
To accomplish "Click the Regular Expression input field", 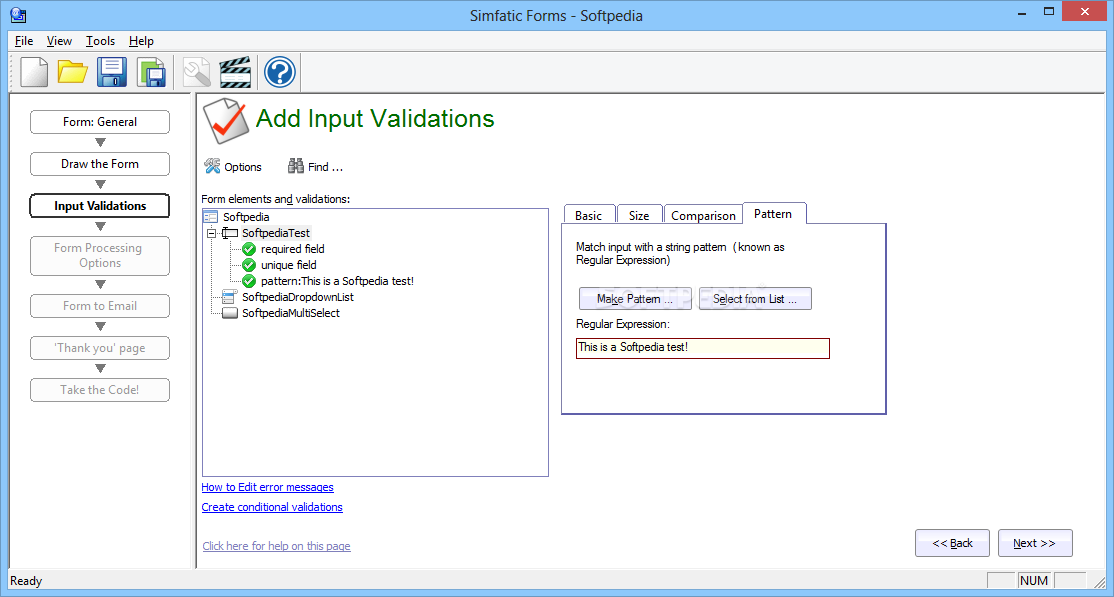I will coord(703,348).
